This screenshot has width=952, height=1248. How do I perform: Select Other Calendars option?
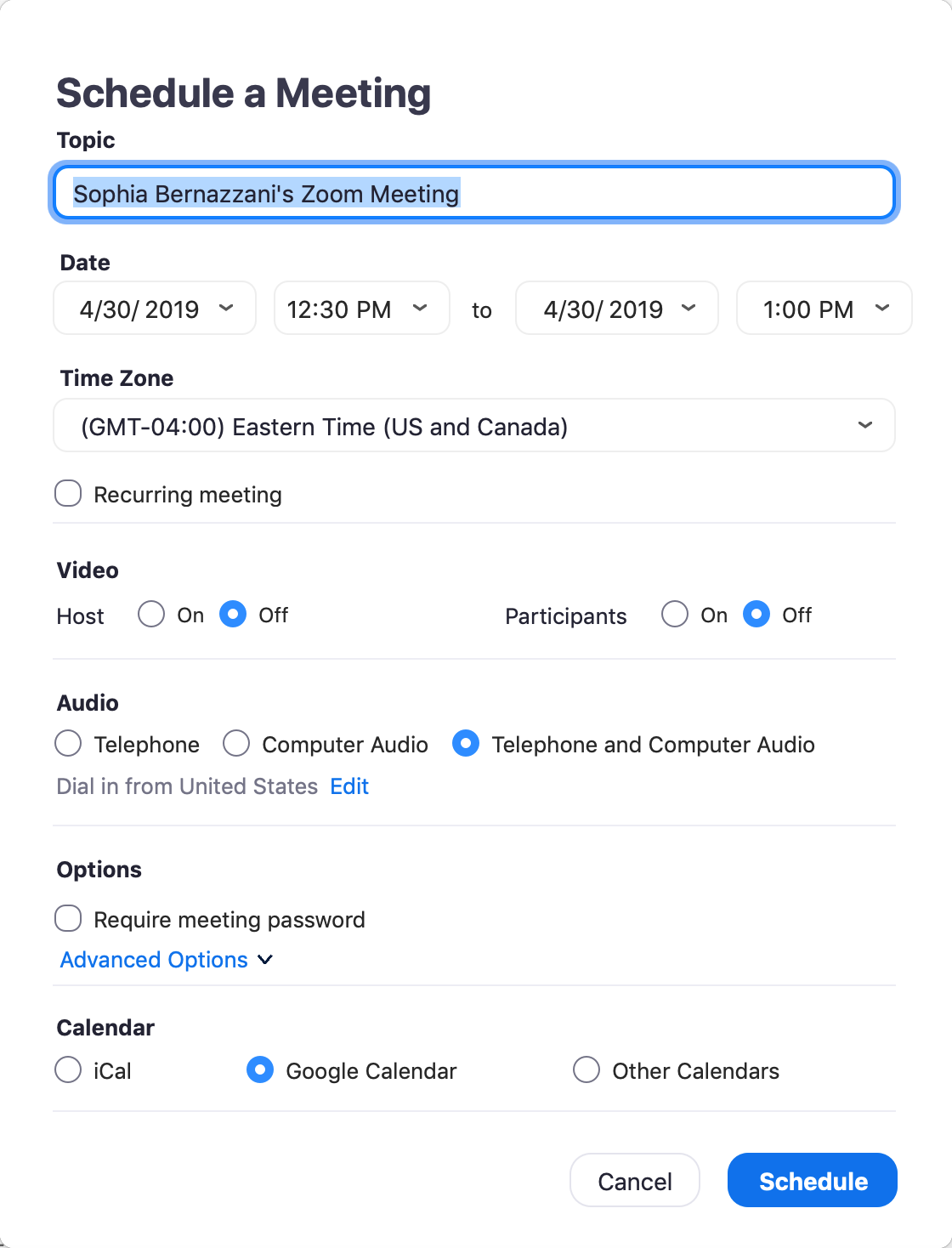586,1069
